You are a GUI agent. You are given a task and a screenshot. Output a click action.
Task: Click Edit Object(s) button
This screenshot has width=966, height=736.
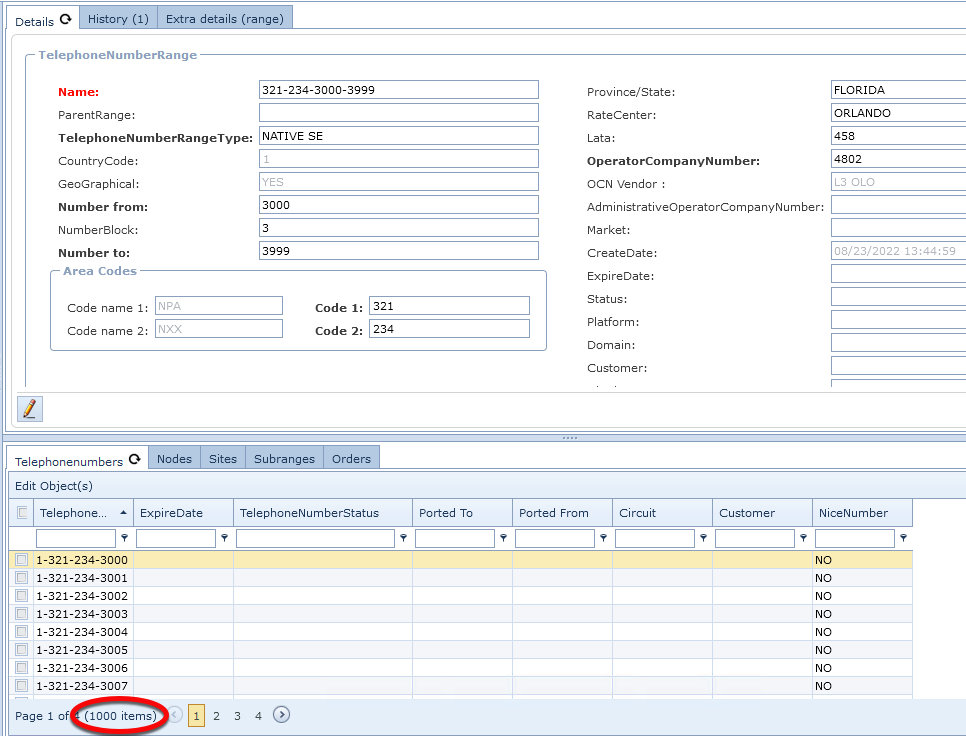click(54, 486)
